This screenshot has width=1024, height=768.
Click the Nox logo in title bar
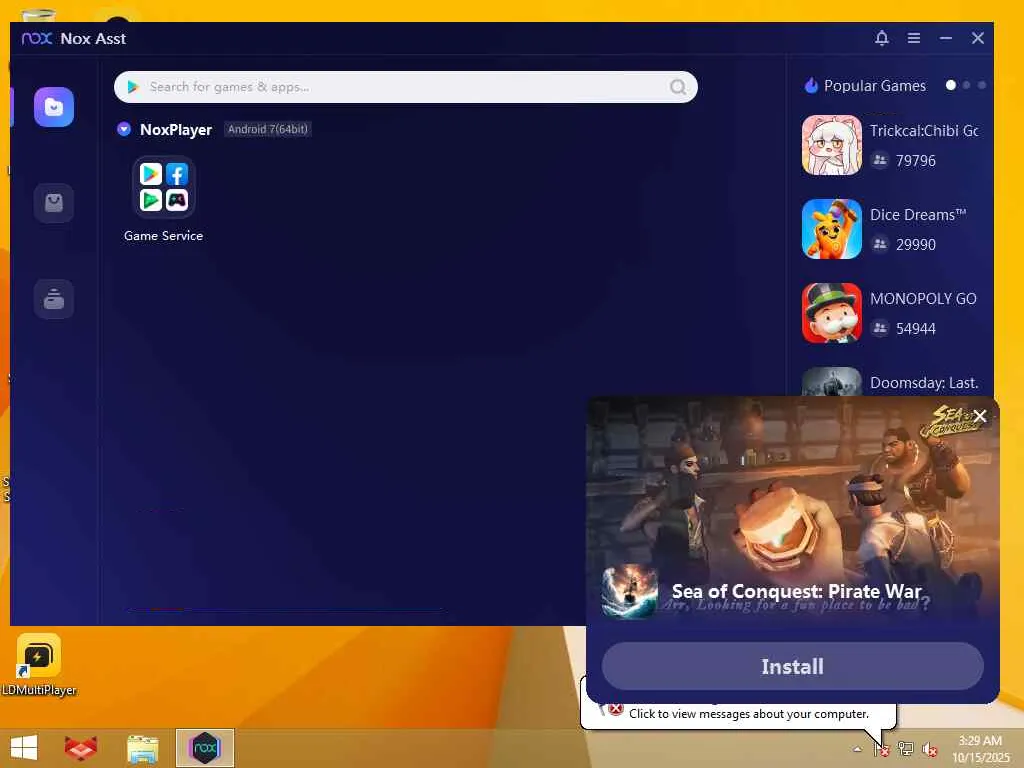pos(37,38)
